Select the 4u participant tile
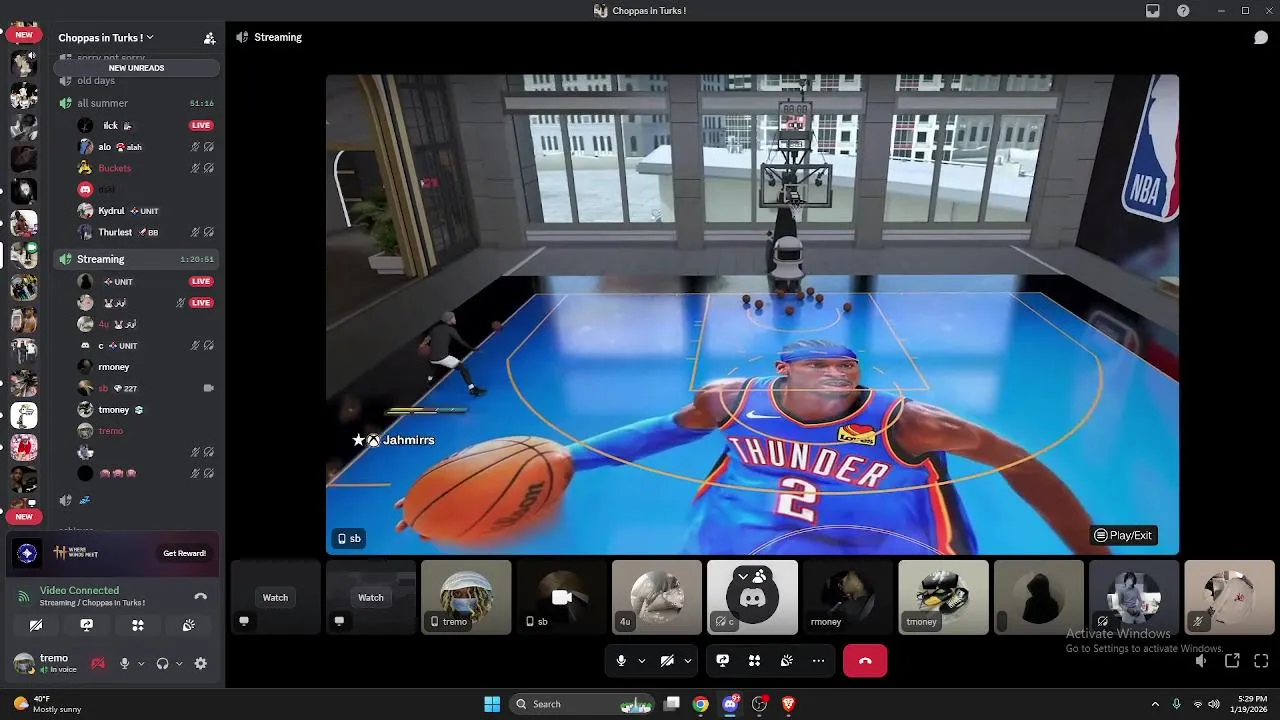This screenshot has width=1280, height=720. pos(657,597)
